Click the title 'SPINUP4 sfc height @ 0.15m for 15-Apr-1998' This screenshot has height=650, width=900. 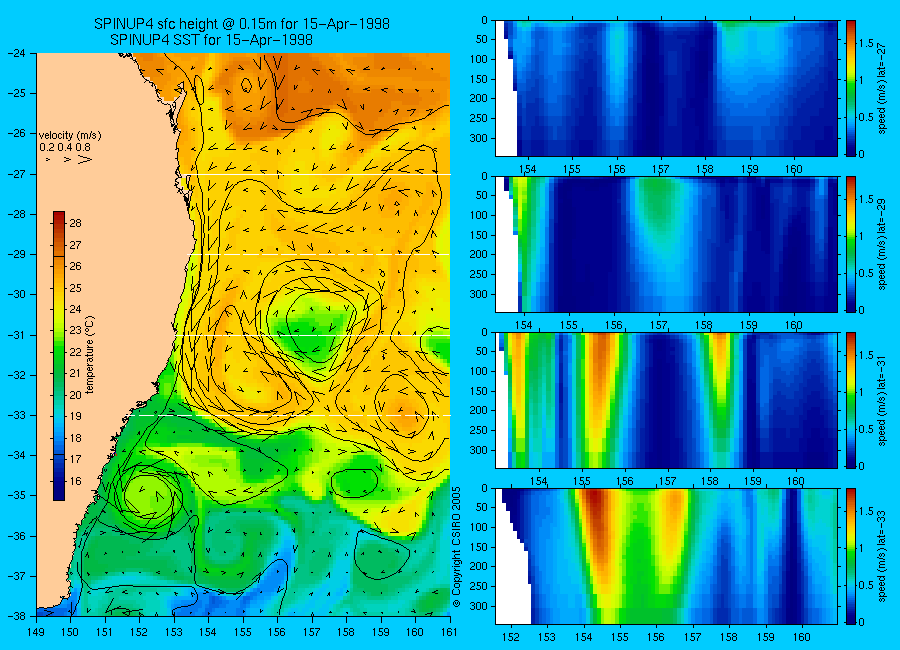242,24
